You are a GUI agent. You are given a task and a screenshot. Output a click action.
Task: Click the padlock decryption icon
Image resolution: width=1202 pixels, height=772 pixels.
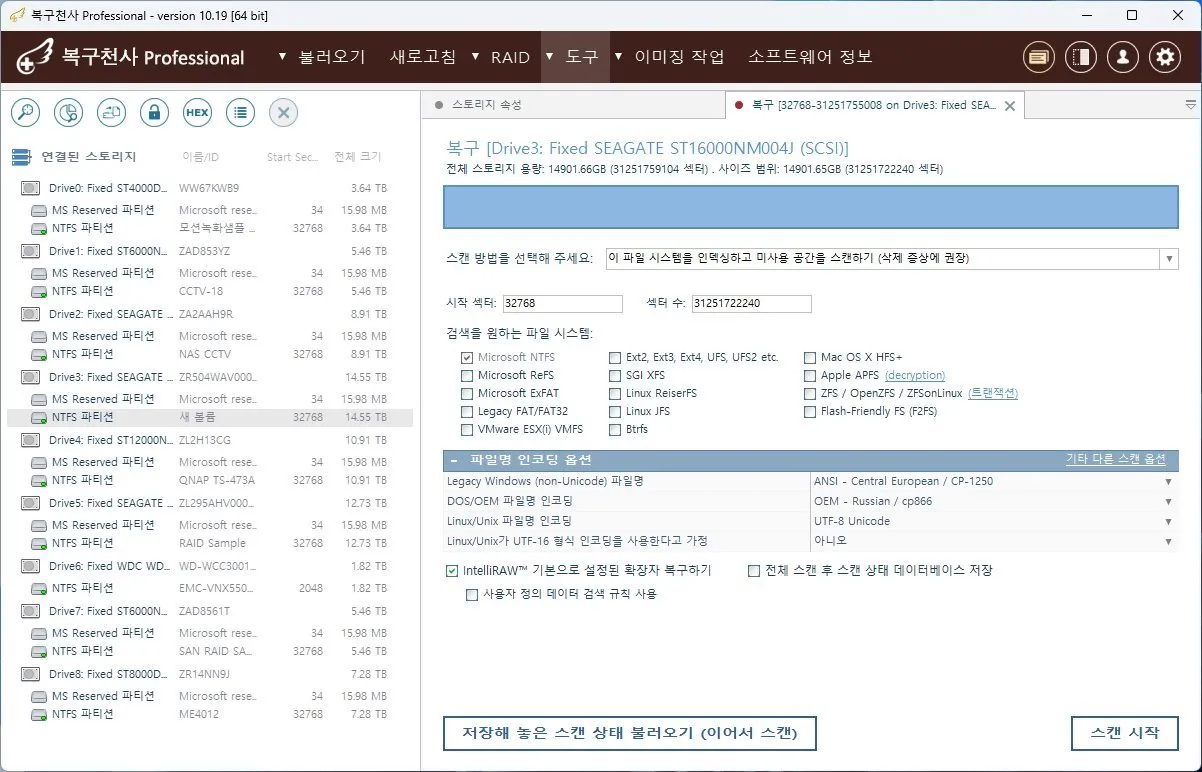(154, 113)
